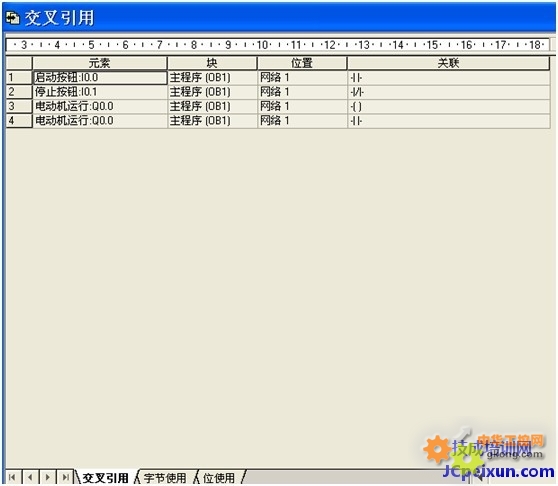Image resolution: width=558 pixels, height=486 pixels.
Task: Select row 1 header
Action: pyautogui.click(x=19, y=78)
